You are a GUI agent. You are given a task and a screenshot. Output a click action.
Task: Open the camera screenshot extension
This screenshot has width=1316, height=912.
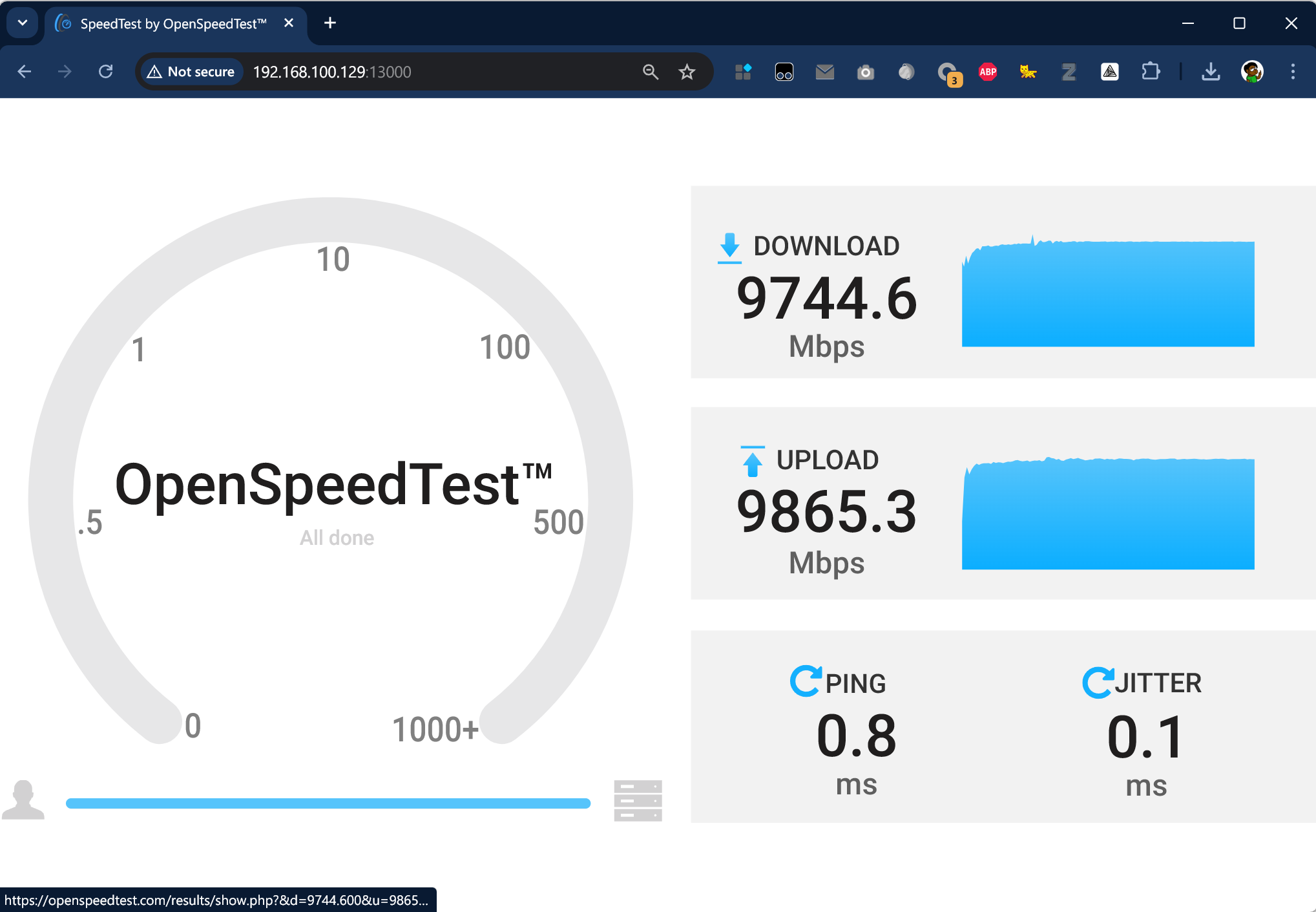point(866,72)
